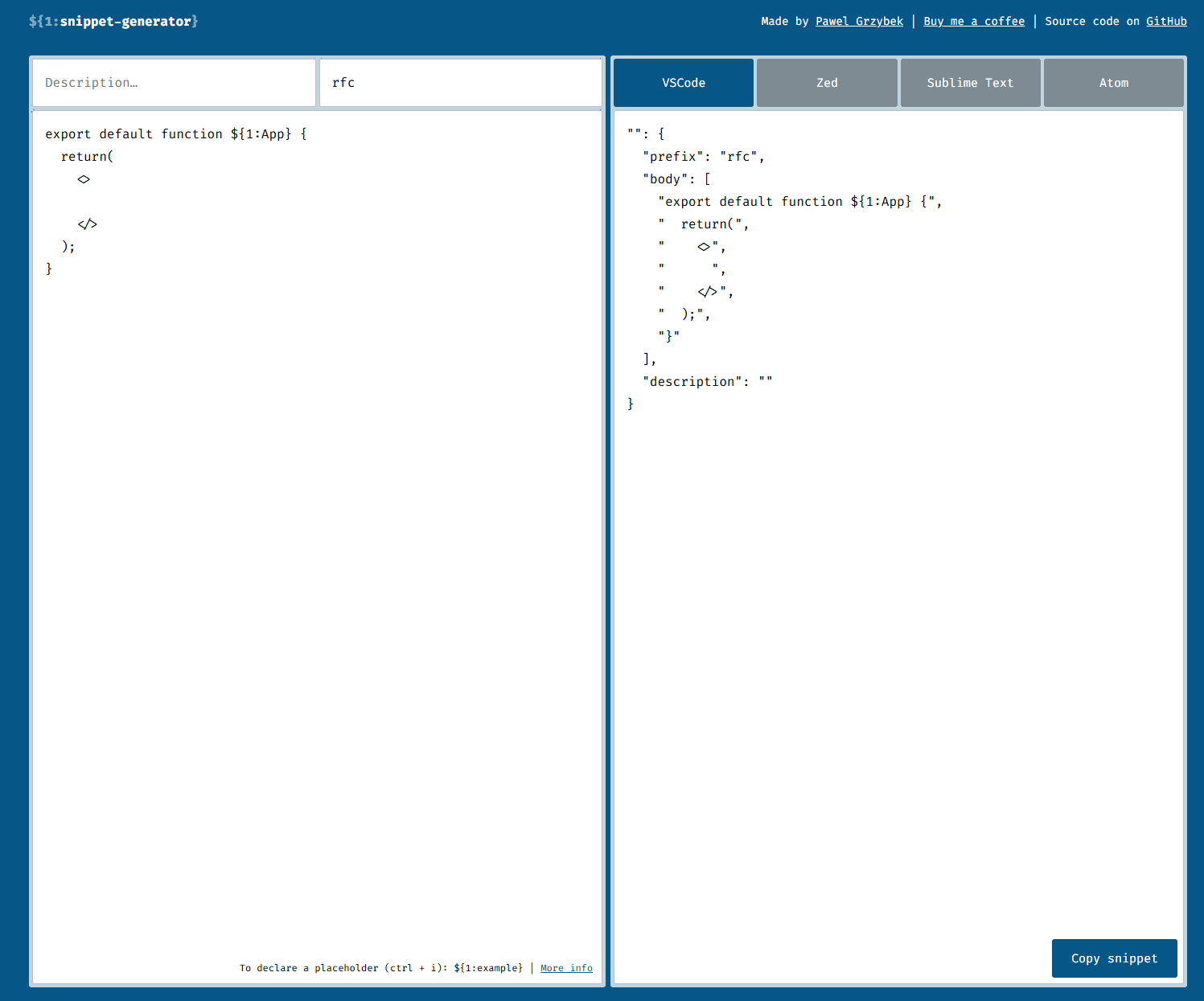Image resolution: width=1204 pixels, height=1001 pixels.
Task: Open the More info link
Action: point(566,968)
